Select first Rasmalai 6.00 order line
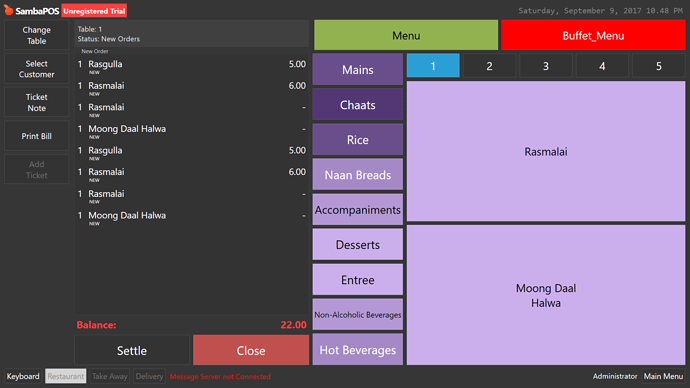690x388 pixels. click(x=192, y=88)
